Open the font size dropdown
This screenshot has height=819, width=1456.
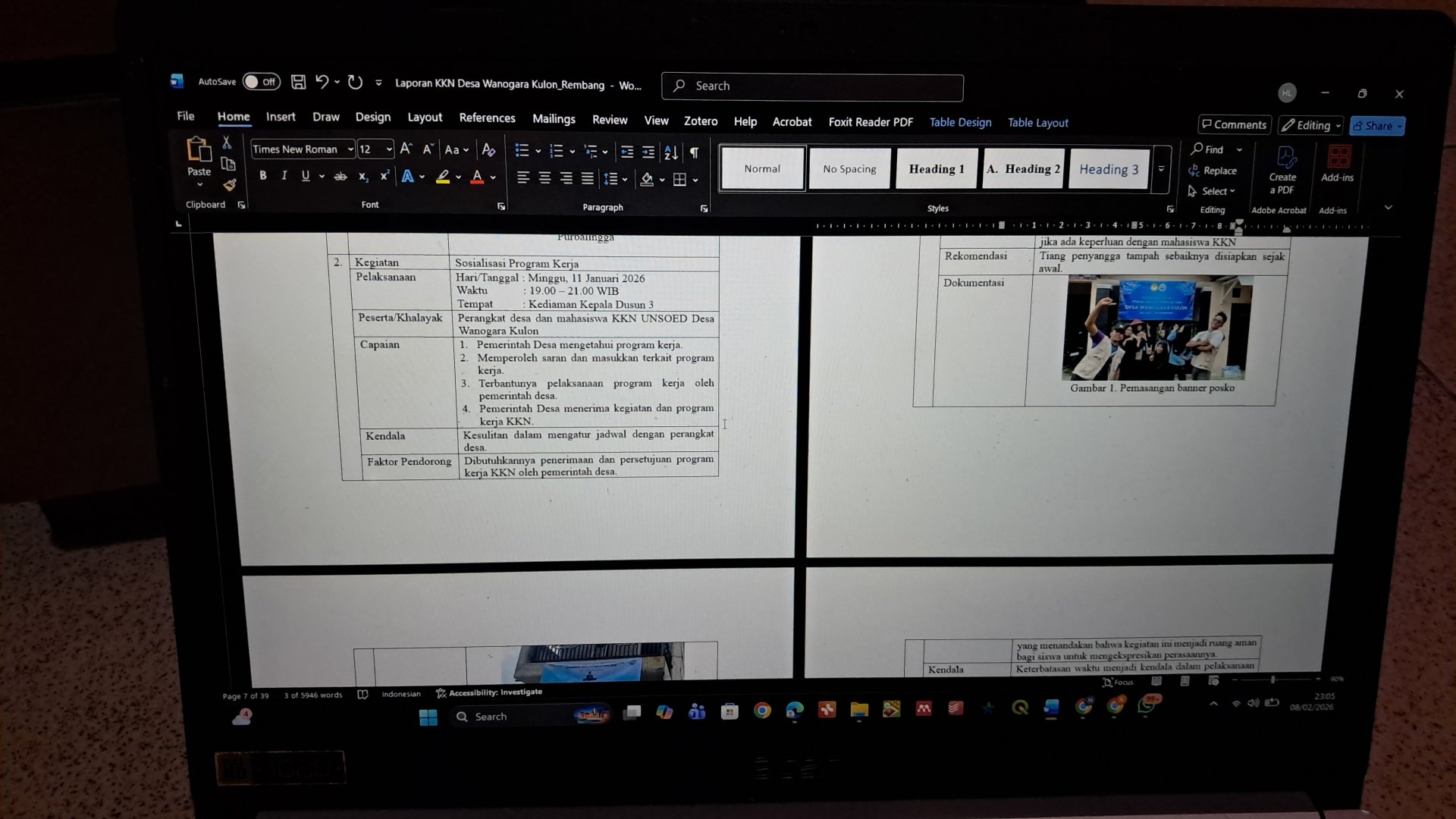click(x=389, y=149)
